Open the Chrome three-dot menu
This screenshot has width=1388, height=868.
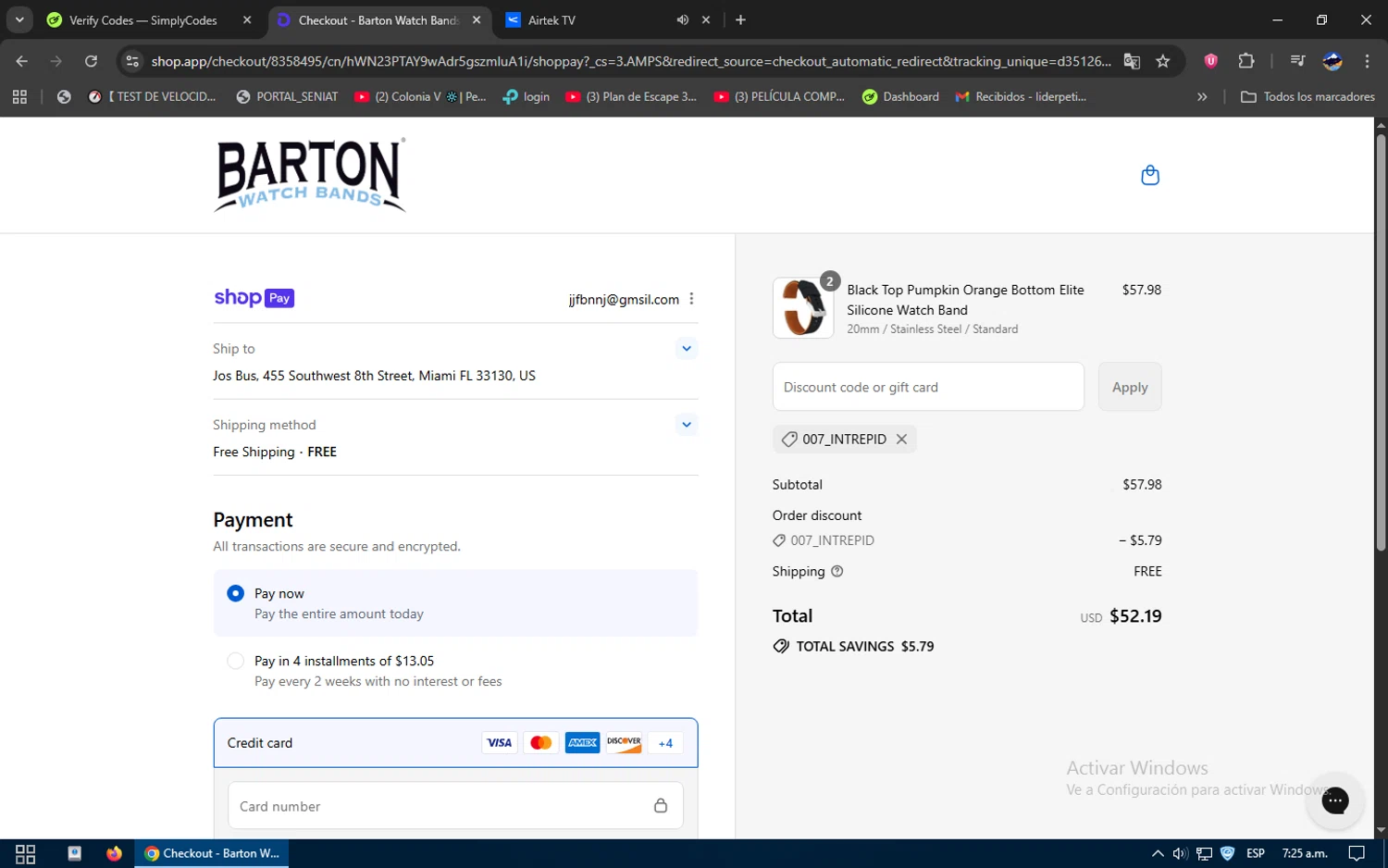1367,61
